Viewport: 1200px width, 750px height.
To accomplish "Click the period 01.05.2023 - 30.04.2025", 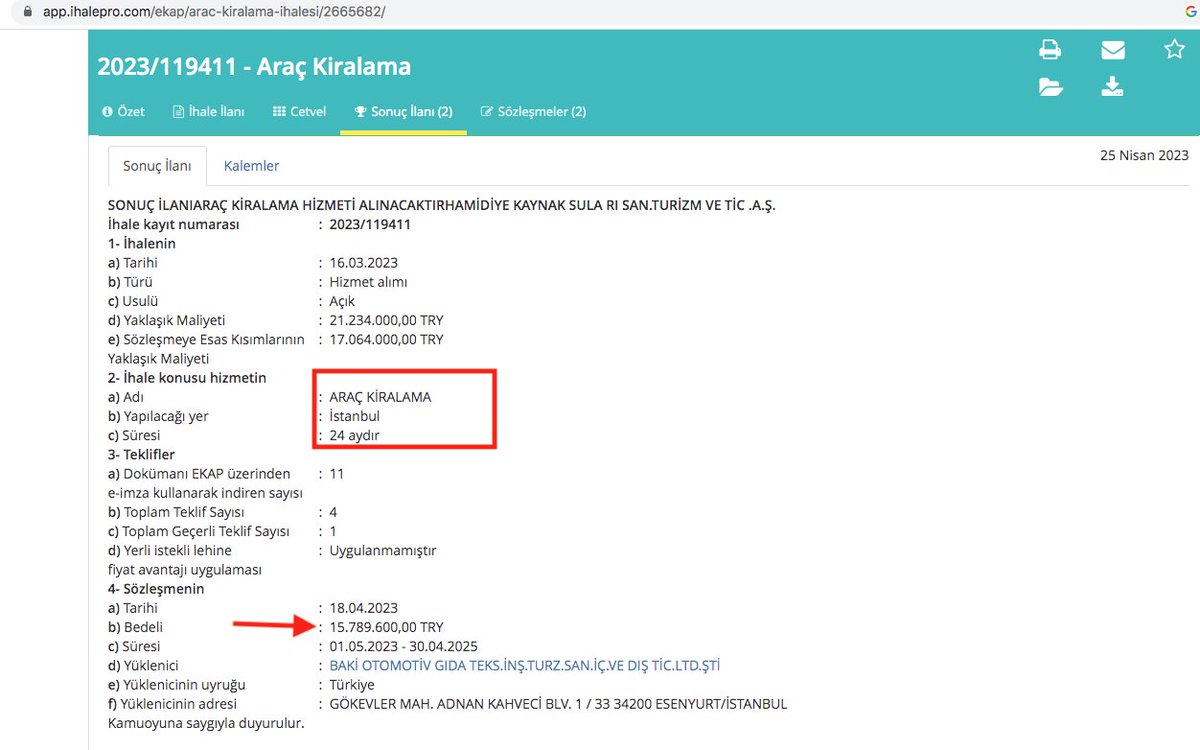I will click(x=405, y=646).
